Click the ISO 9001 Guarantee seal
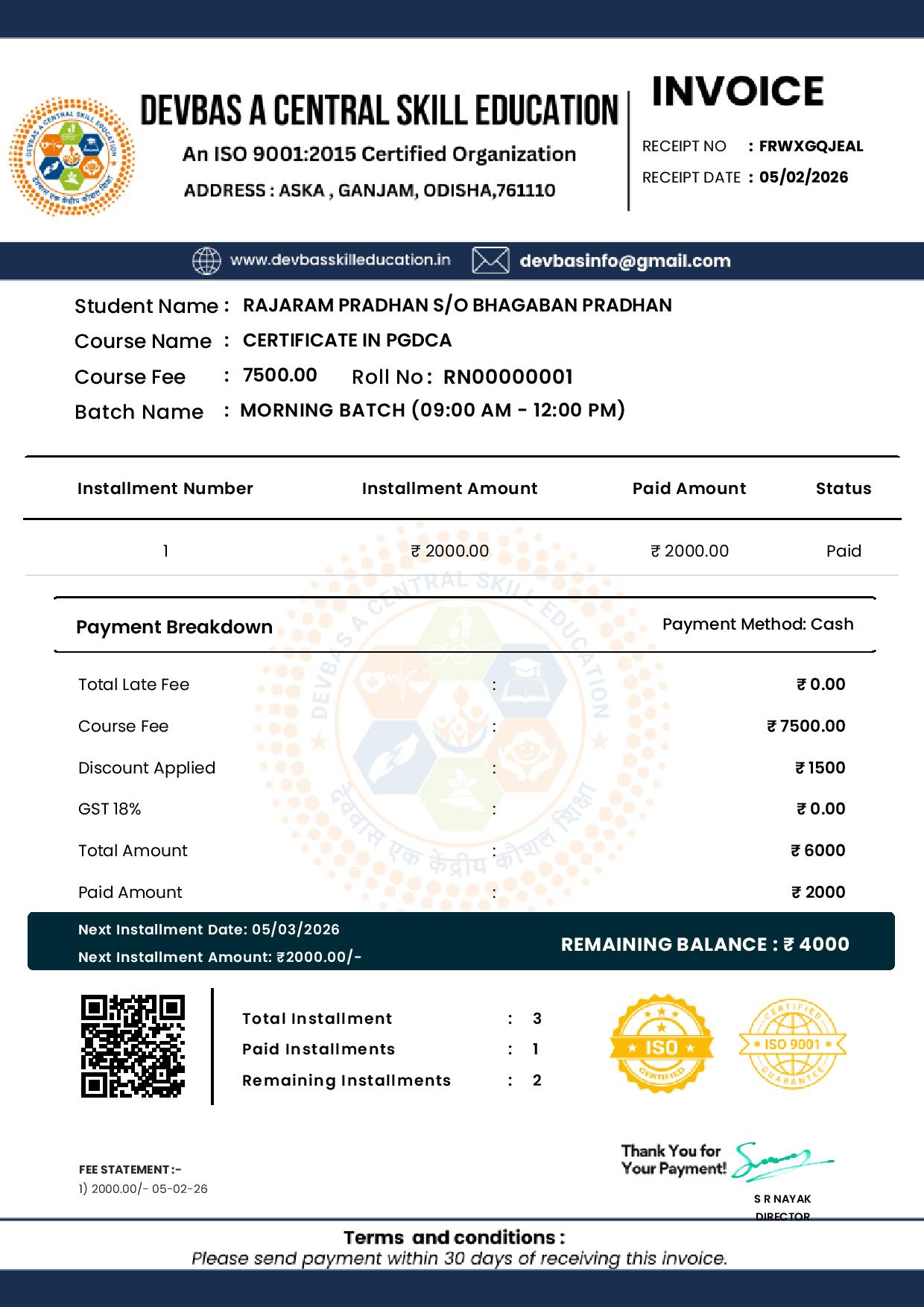The image size is (924, 1307). click(x=792, y=1044)
